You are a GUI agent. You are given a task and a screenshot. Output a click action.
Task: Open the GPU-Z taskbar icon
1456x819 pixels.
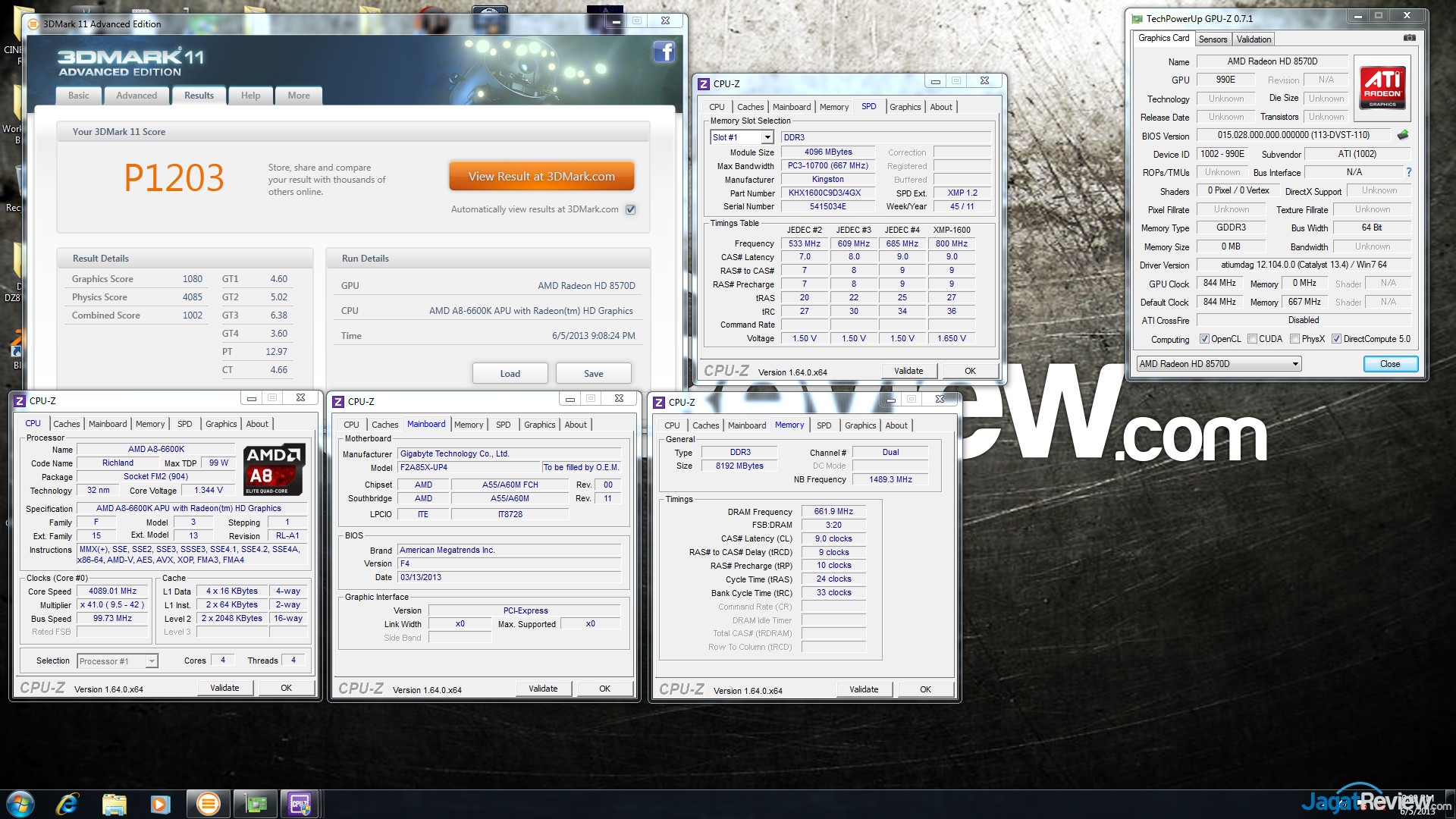(255, 803)
